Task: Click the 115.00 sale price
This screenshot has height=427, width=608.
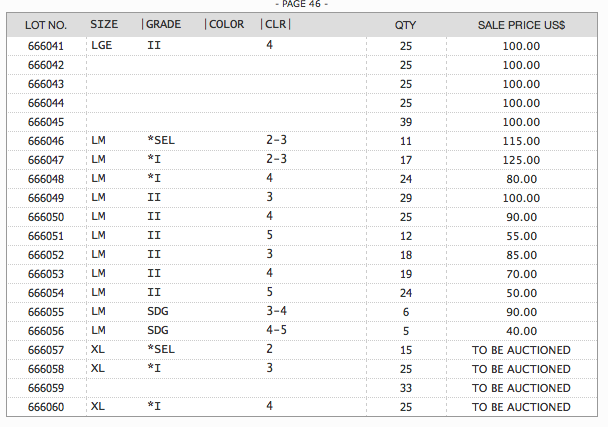Action: (x=521, y=141)
